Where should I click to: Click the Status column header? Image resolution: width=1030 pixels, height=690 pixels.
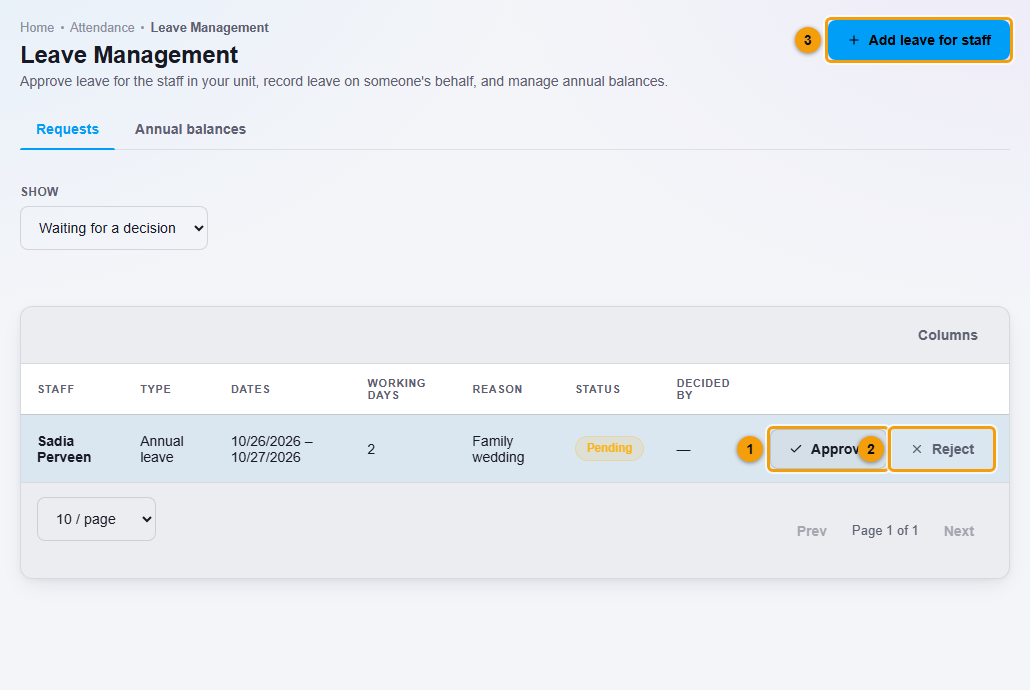598,389
